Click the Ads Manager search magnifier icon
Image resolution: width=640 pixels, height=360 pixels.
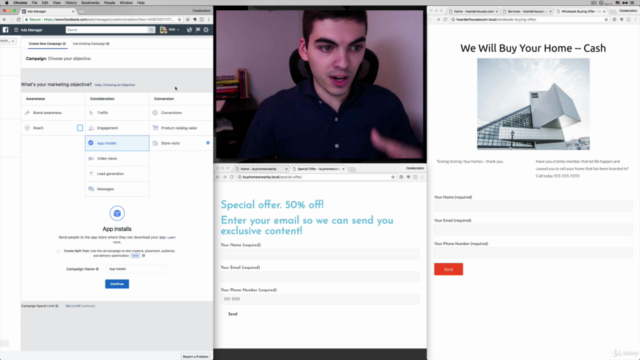(x=151, y=30)
